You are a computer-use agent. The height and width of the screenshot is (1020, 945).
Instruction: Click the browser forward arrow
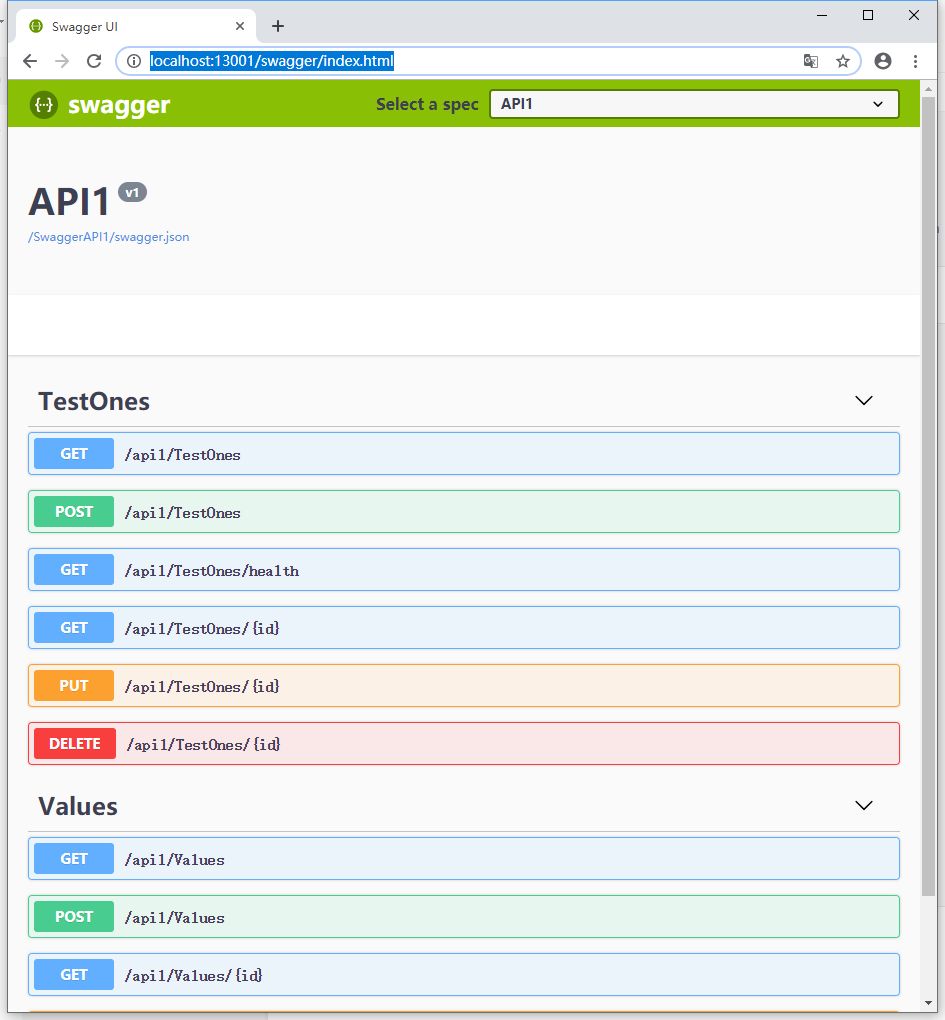click(x=62, y=61)
